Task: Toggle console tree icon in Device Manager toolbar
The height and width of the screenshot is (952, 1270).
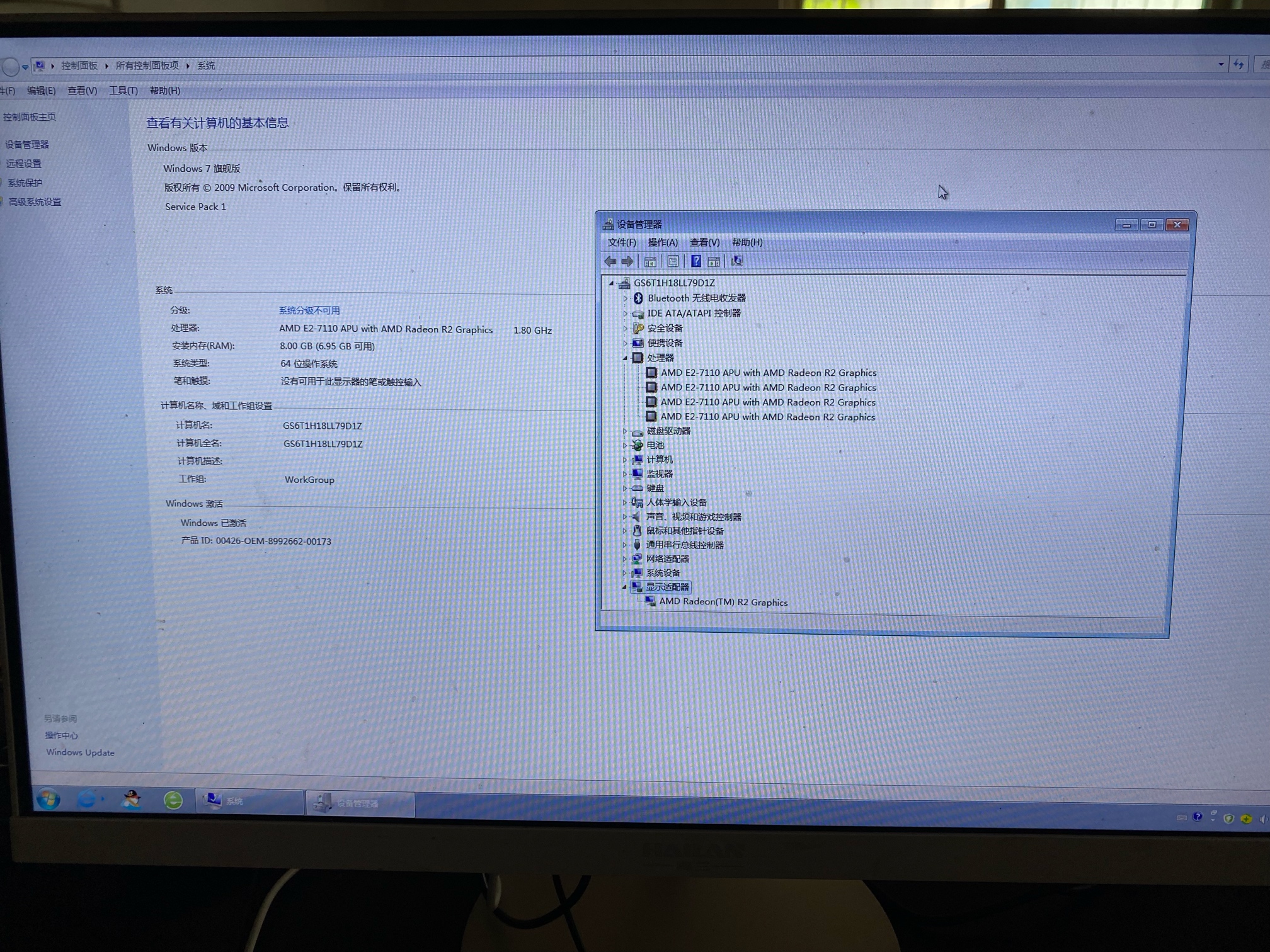Action: 650,261
